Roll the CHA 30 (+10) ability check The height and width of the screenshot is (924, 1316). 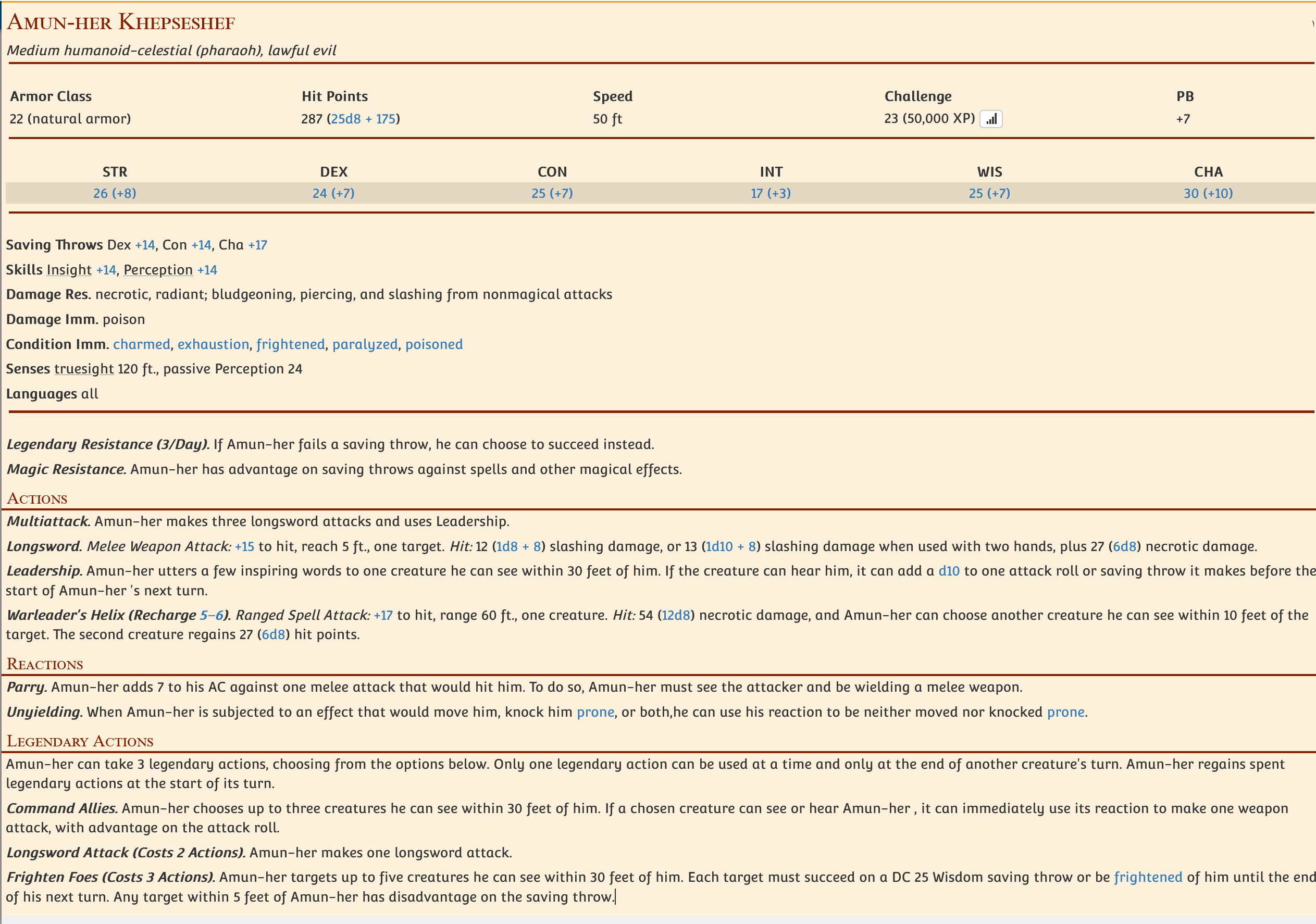pos(1208,194)
